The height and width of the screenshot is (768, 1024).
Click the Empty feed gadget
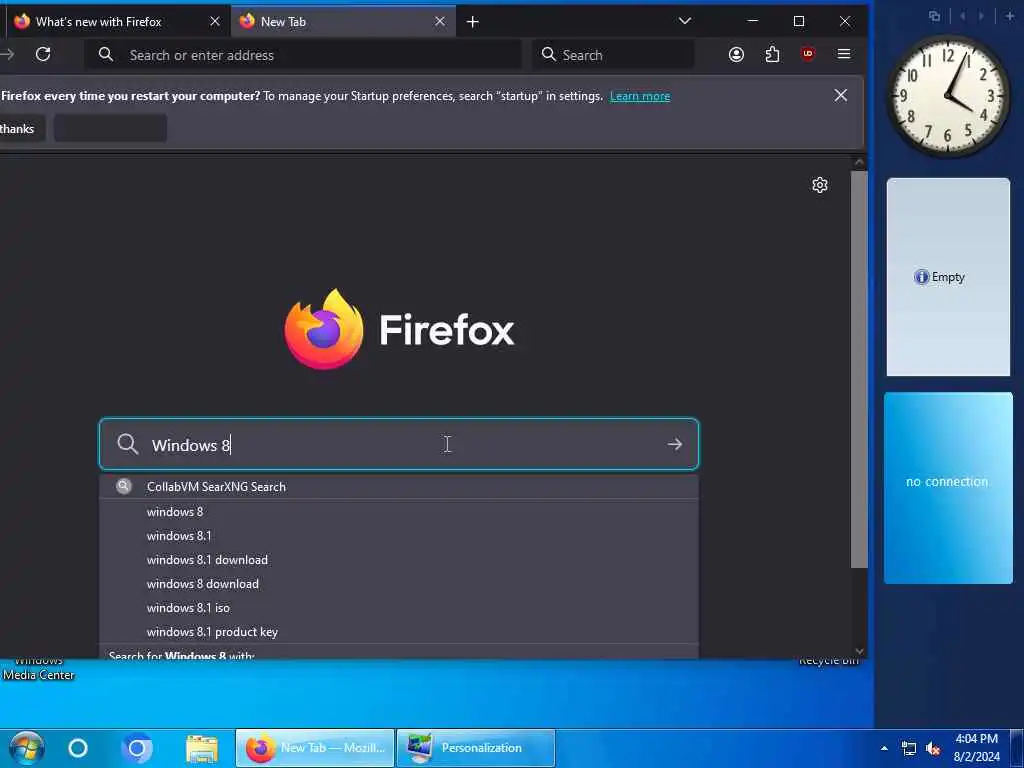[948, 277]
